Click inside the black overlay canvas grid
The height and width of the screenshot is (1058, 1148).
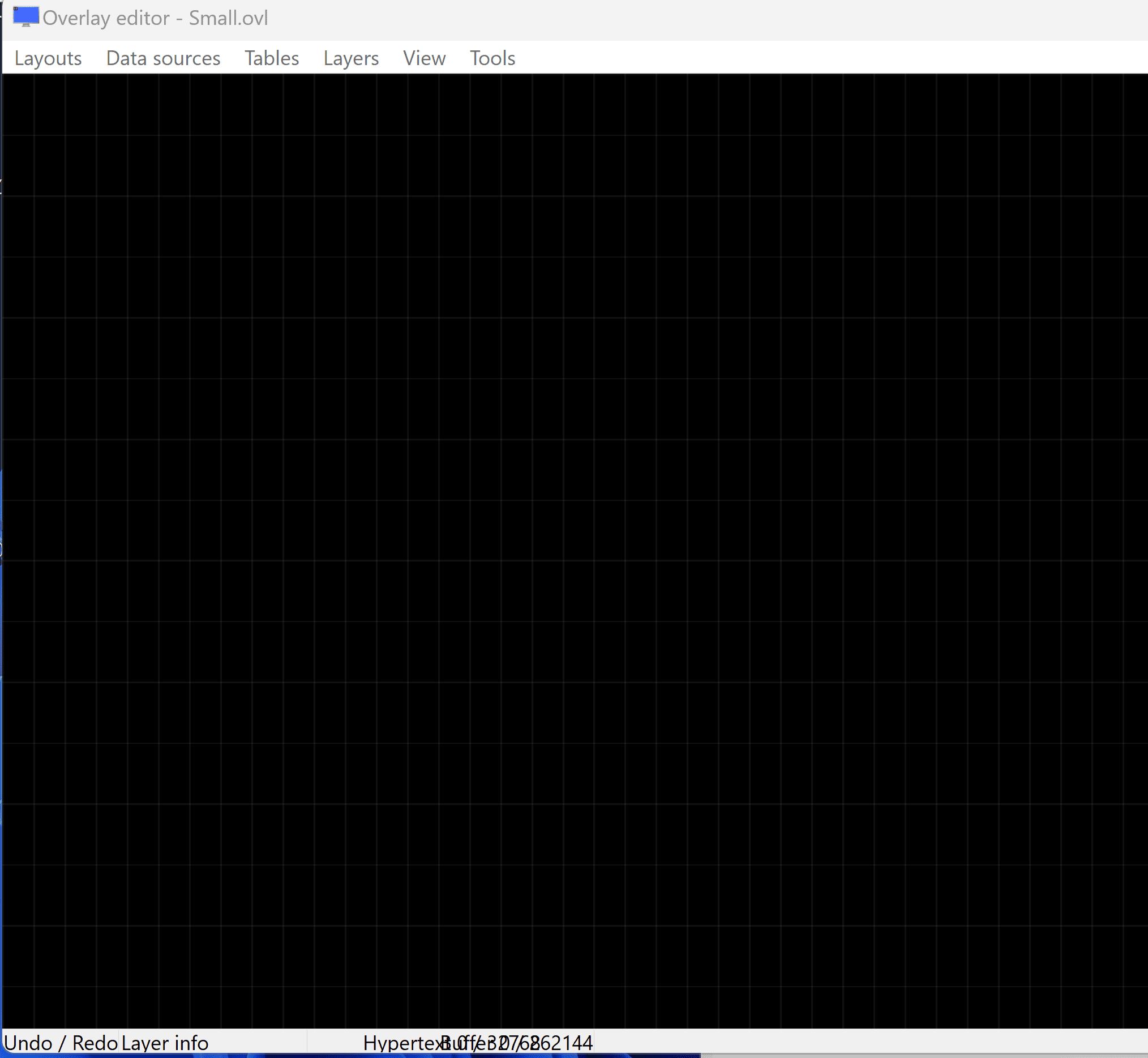coord(575,551)
